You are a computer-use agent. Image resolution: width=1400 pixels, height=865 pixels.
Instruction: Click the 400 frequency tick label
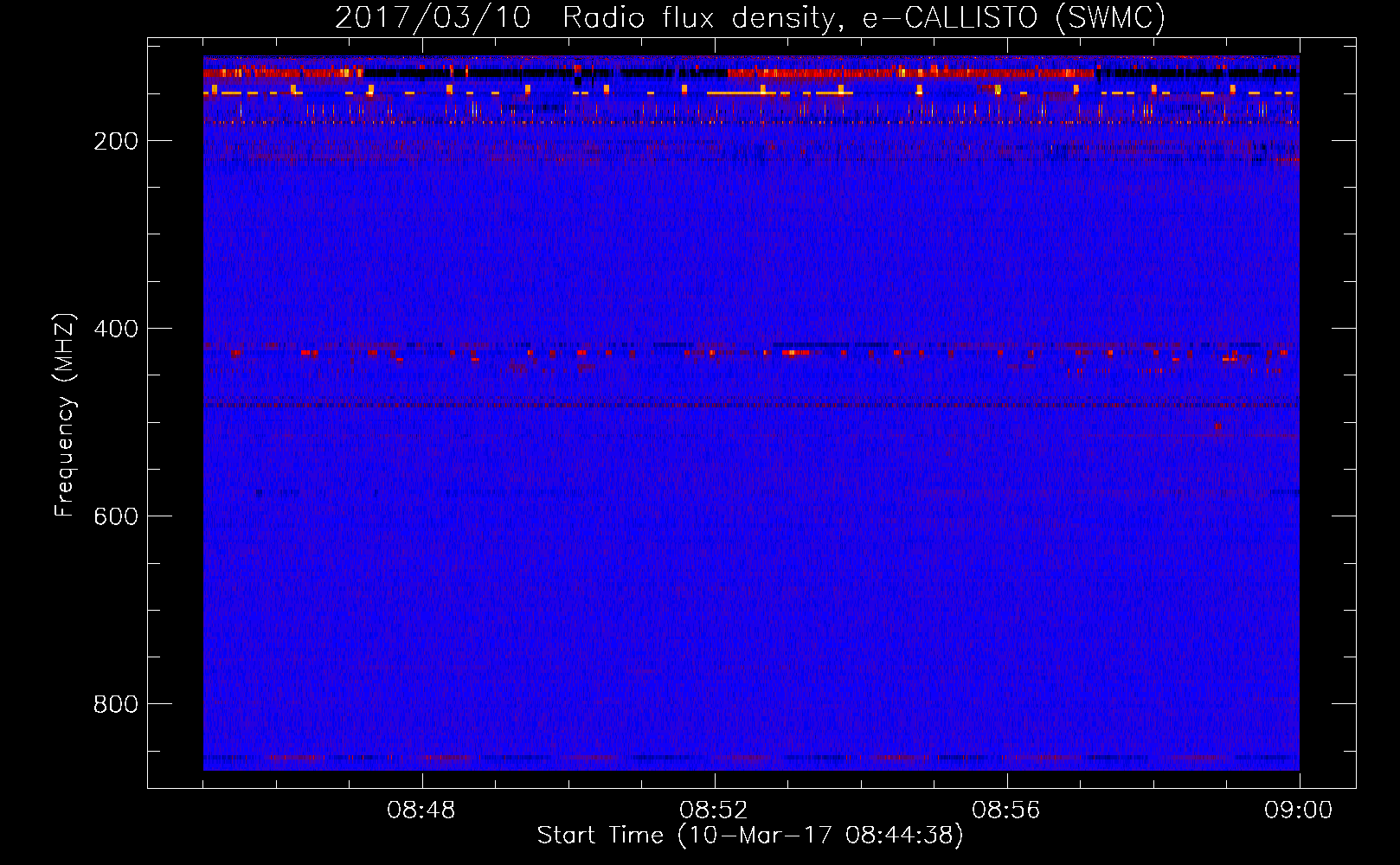coord(116,329)
